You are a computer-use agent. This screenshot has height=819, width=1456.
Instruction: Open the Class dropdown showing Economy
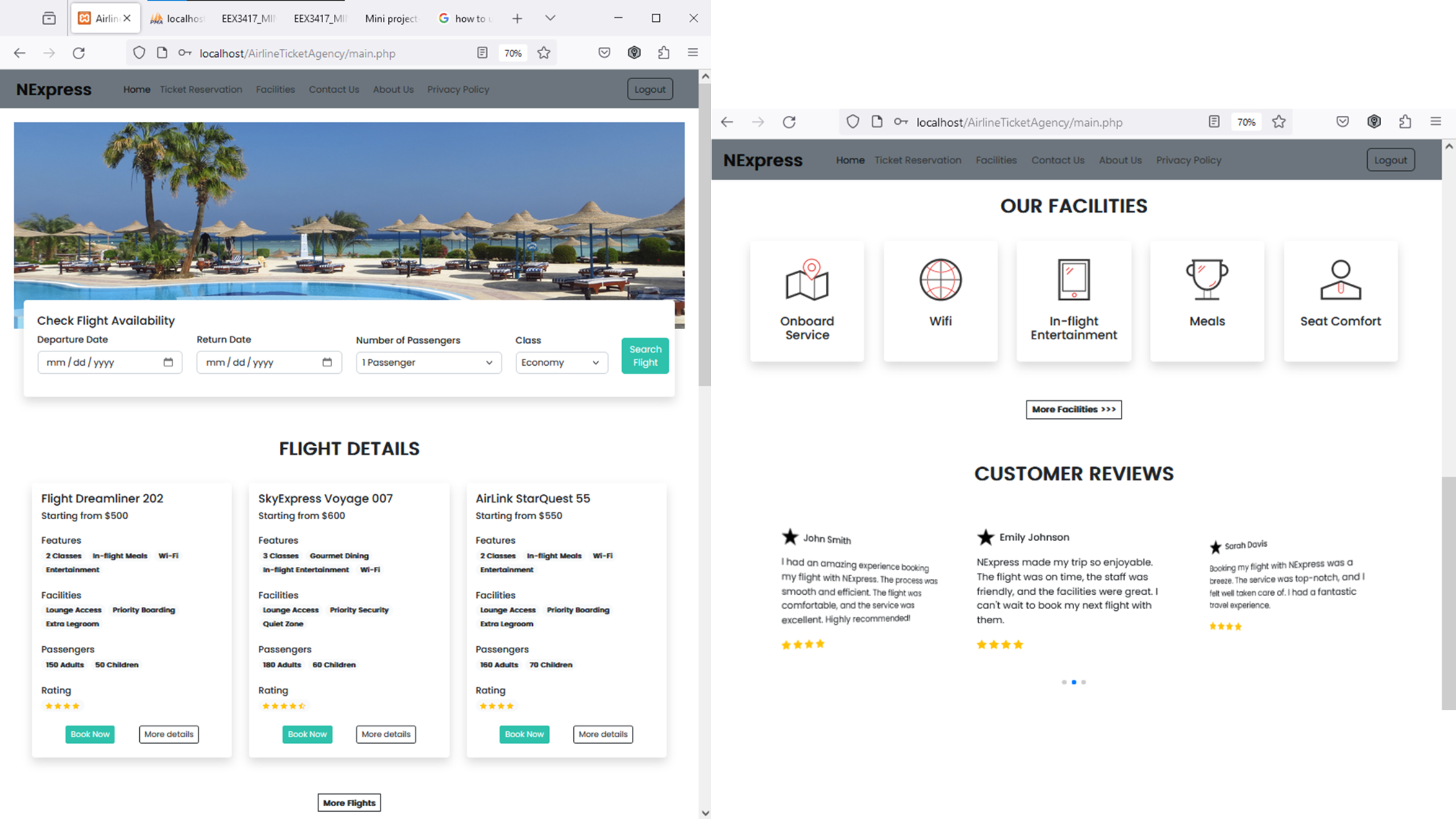561,362
